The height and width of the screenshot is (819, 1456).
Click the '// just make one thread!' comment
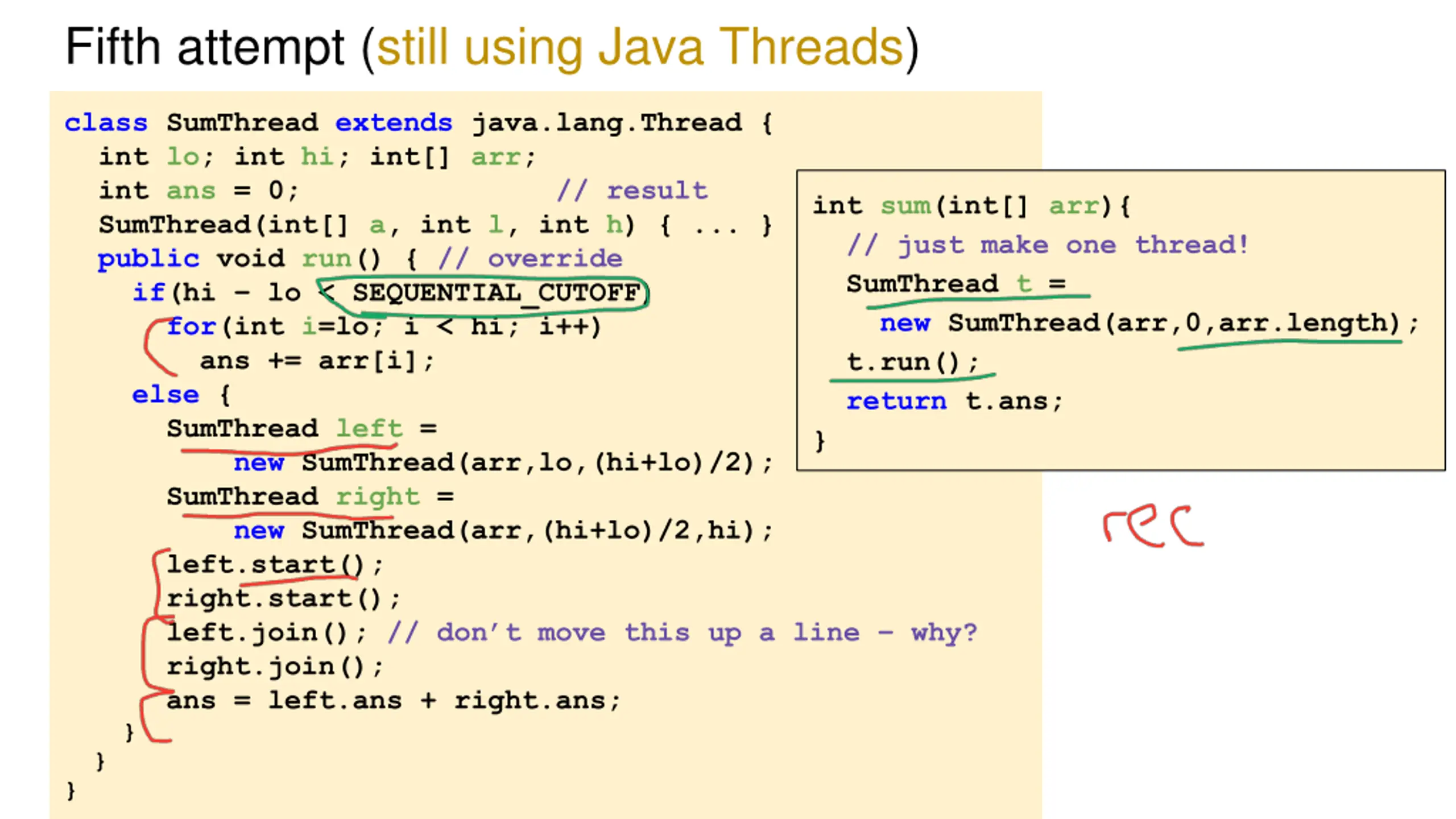pyautogui.click(x=1047, y=245)
